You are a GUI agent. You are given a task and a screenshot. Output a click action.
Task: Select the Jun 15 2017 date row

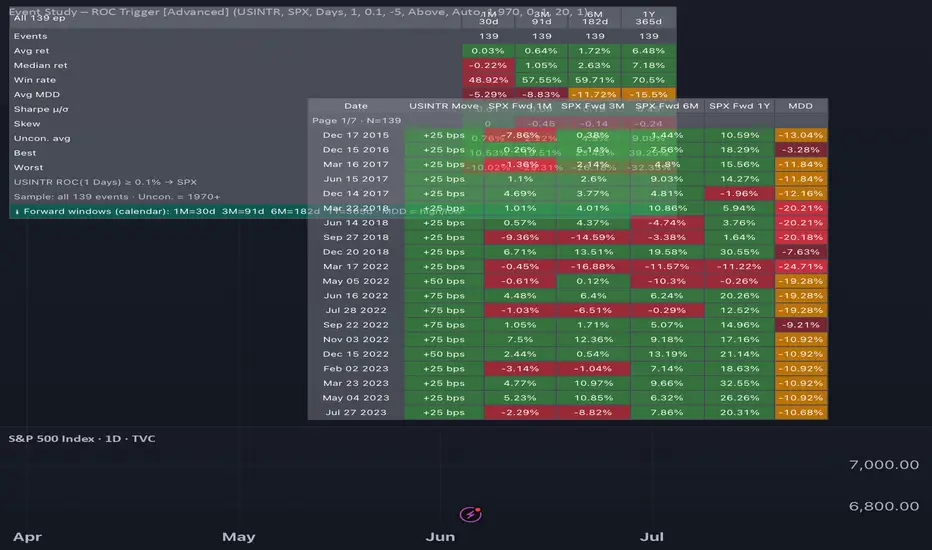pos(355,179)
